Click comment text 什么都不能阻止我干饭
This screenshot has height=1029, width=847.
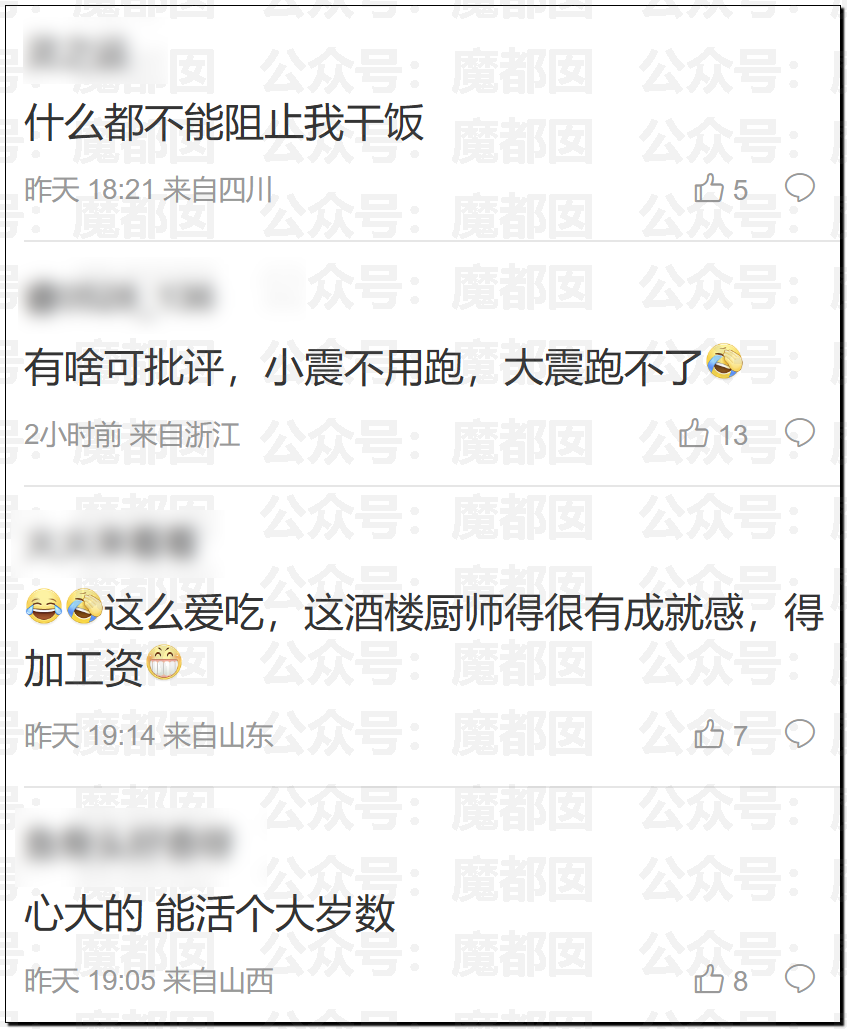[x=224, y=123]
